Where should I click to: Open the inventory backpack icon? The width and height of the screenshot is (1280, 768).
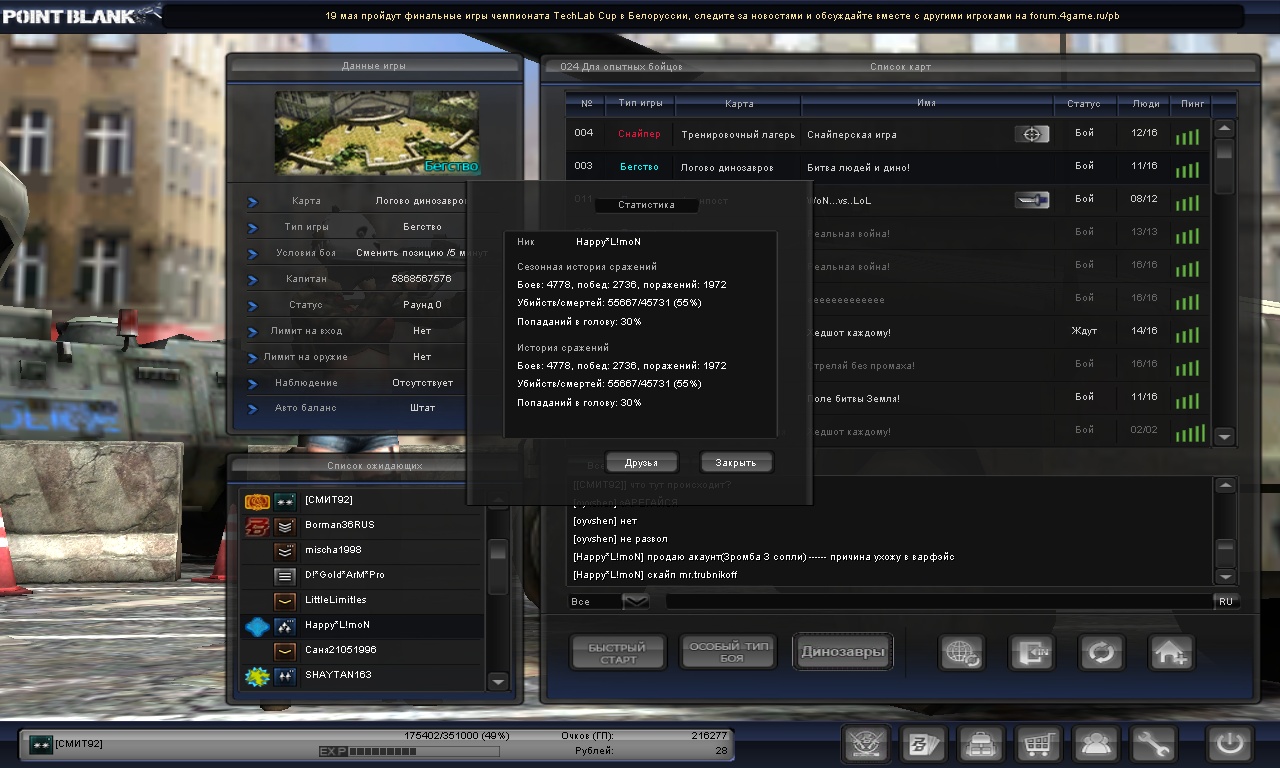(980, 744)
